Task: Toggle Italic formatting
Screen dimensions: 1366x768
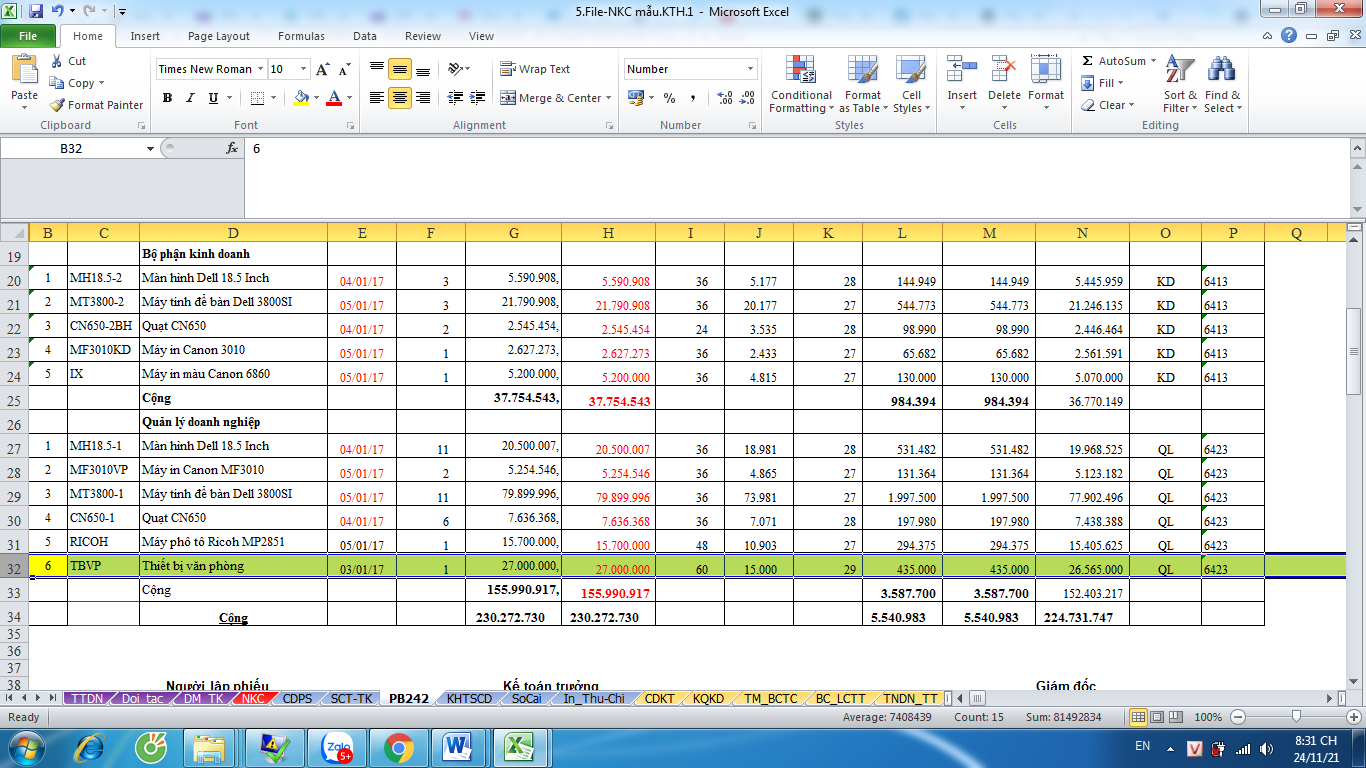Action: (190, 98)
